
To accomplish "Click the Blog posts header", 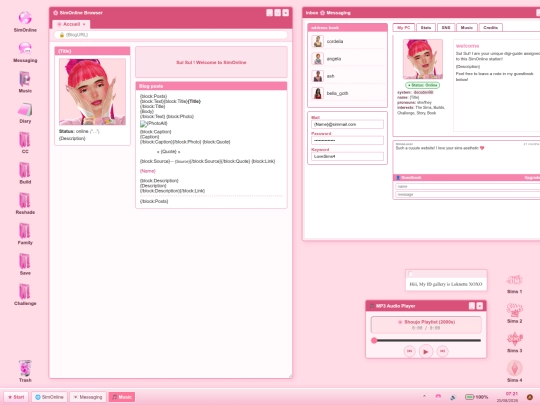I will [211, 86].
